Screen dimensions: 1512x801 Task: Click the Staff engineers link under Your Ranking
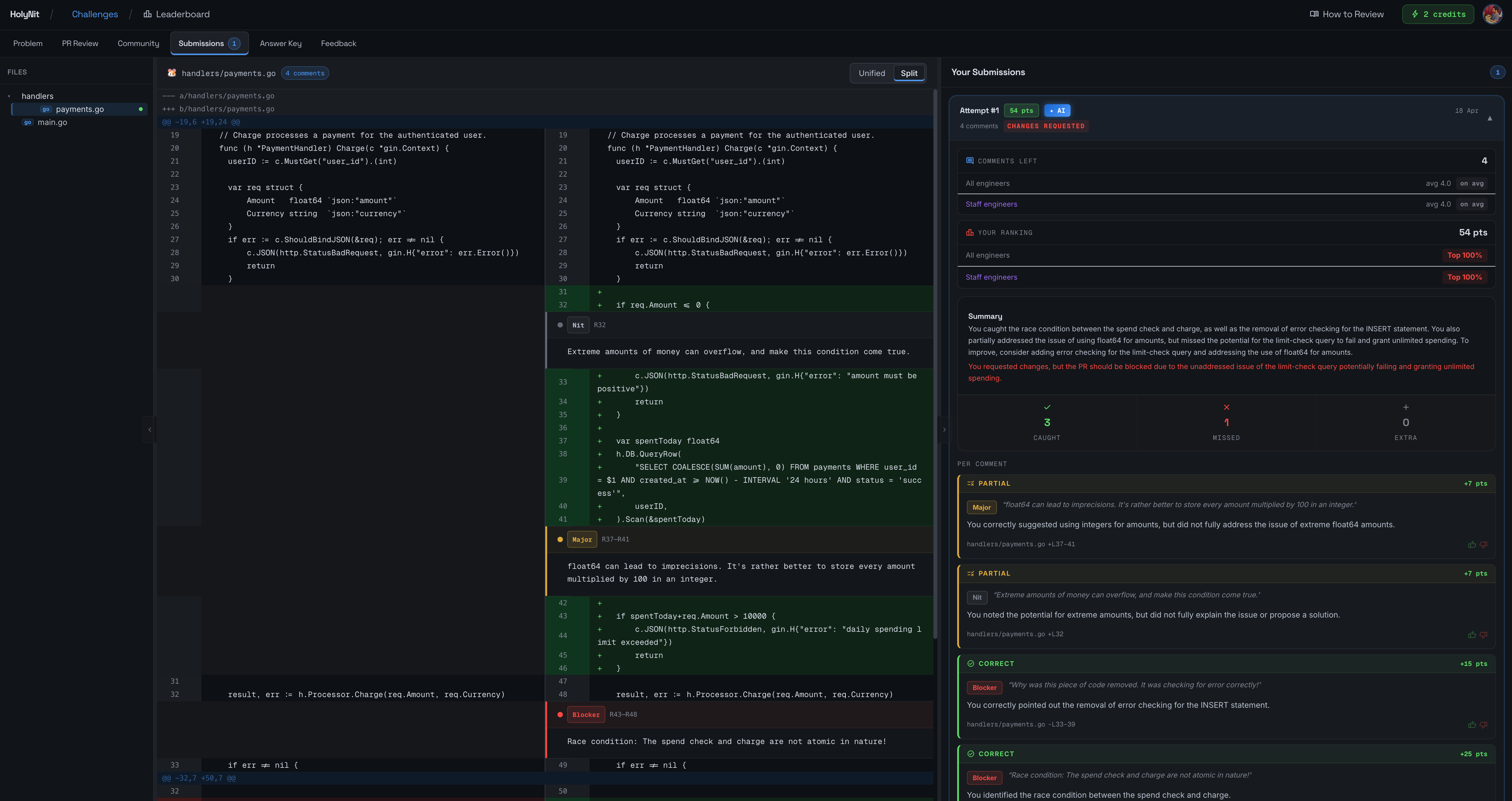[x=991, y=277]
